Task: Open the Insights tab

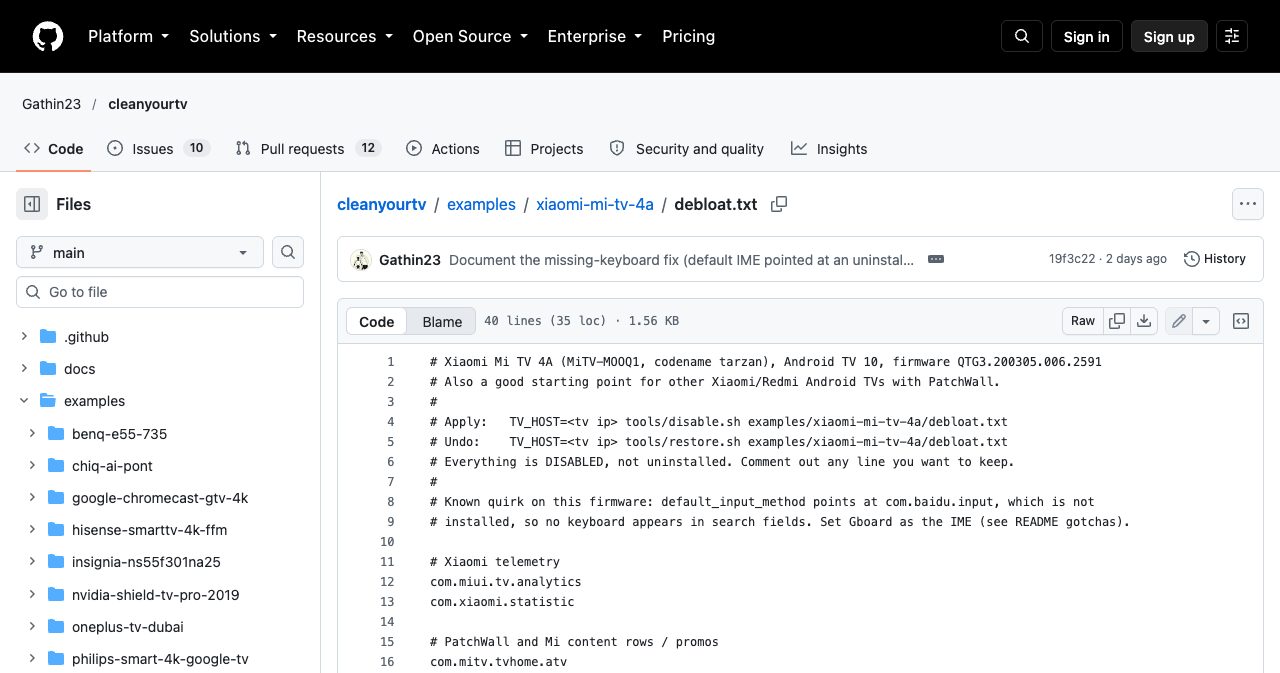Action: [x=829, y=148]
